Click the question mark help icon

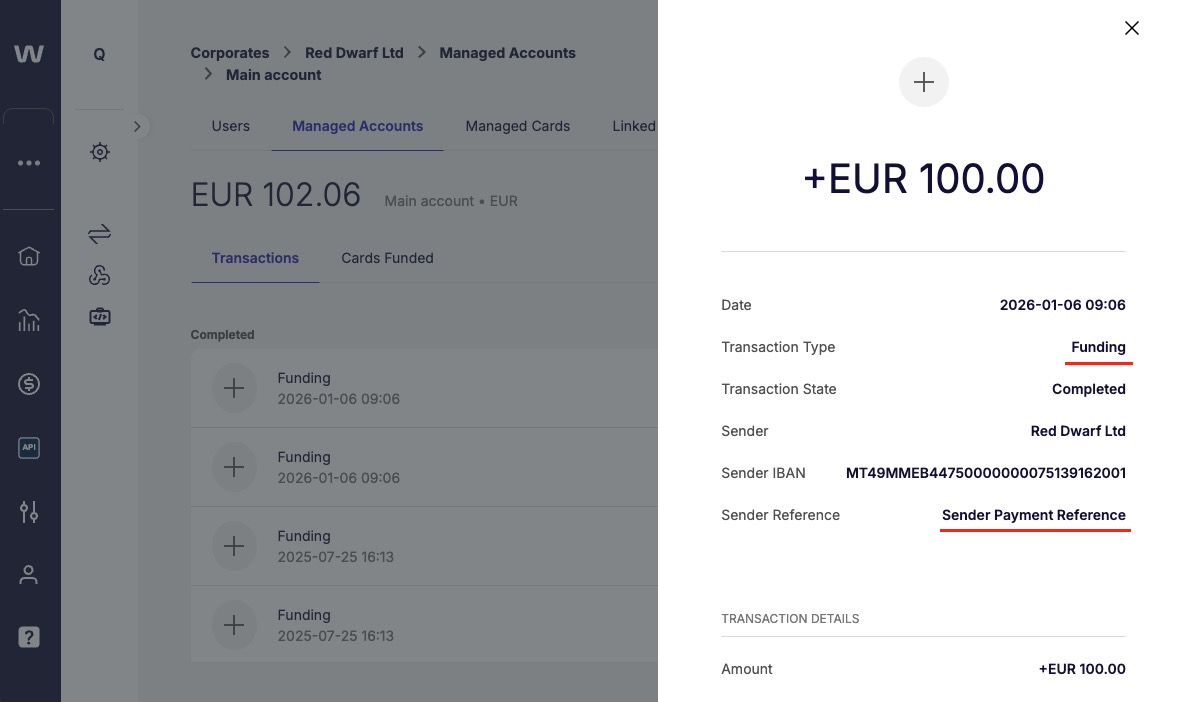click(x=29, y=637)
